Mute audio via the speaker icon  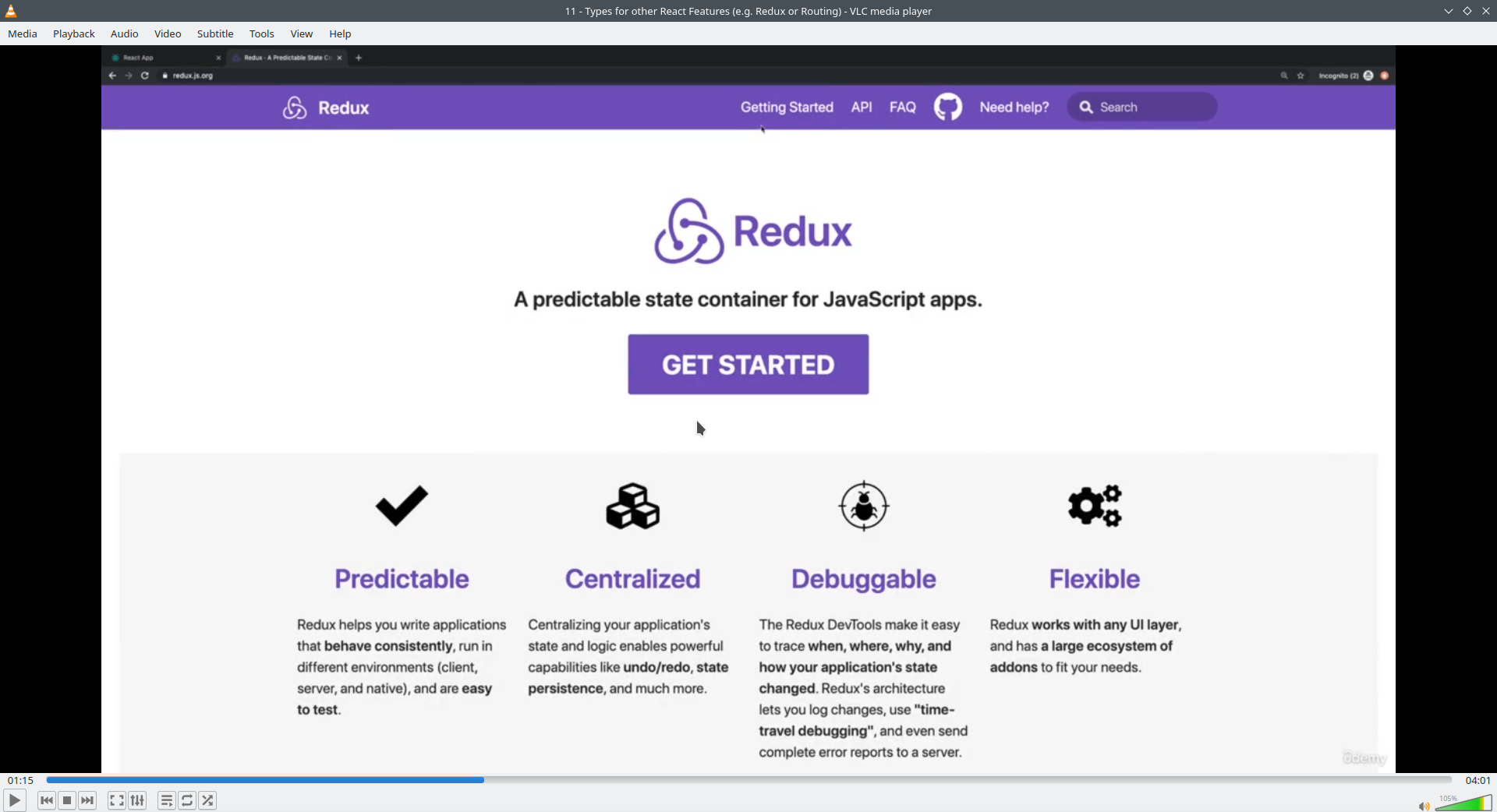point(1424,807)
